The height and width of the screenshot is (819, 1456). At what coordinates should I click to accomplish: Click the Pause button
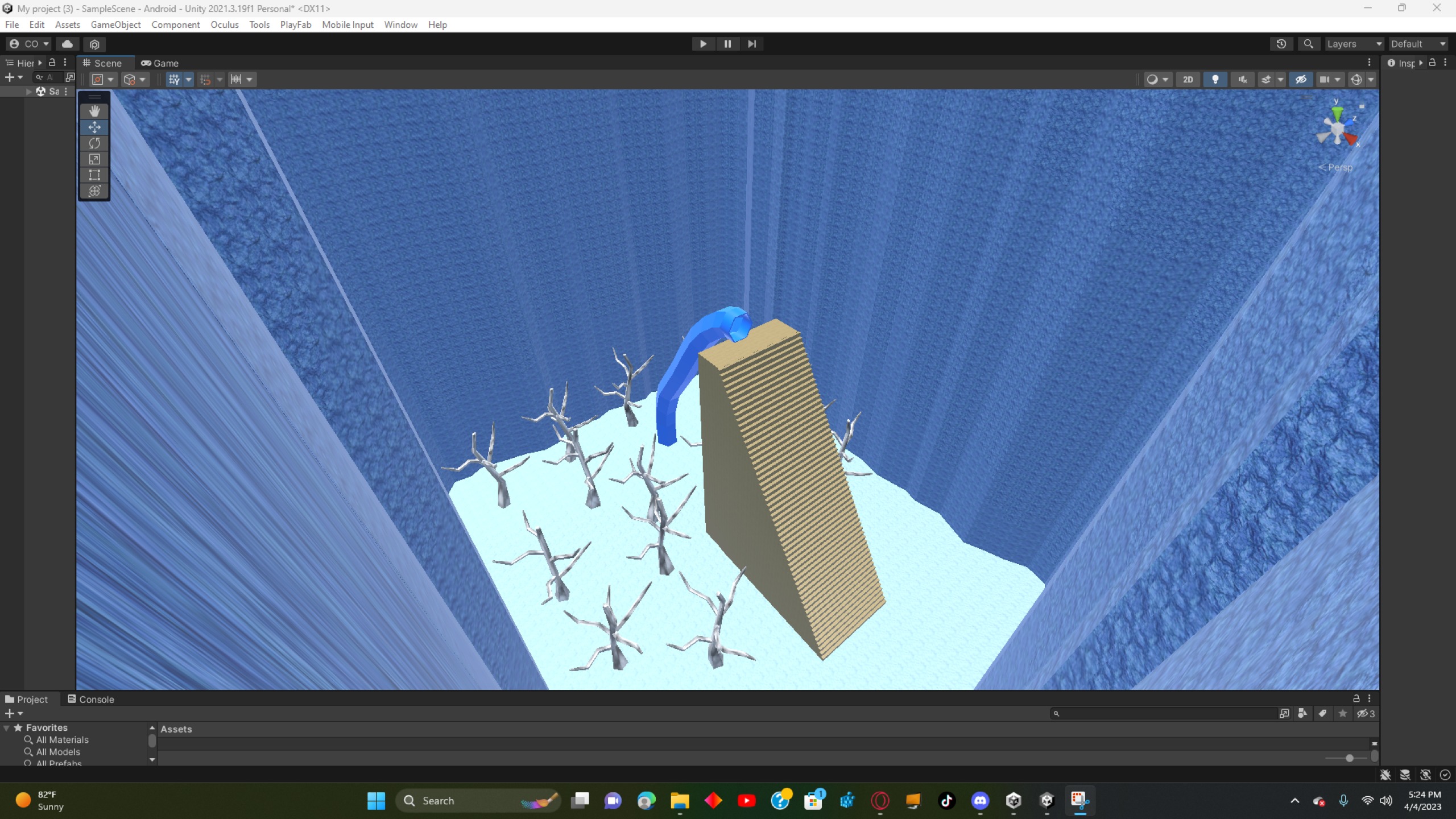tap(727, 44)
